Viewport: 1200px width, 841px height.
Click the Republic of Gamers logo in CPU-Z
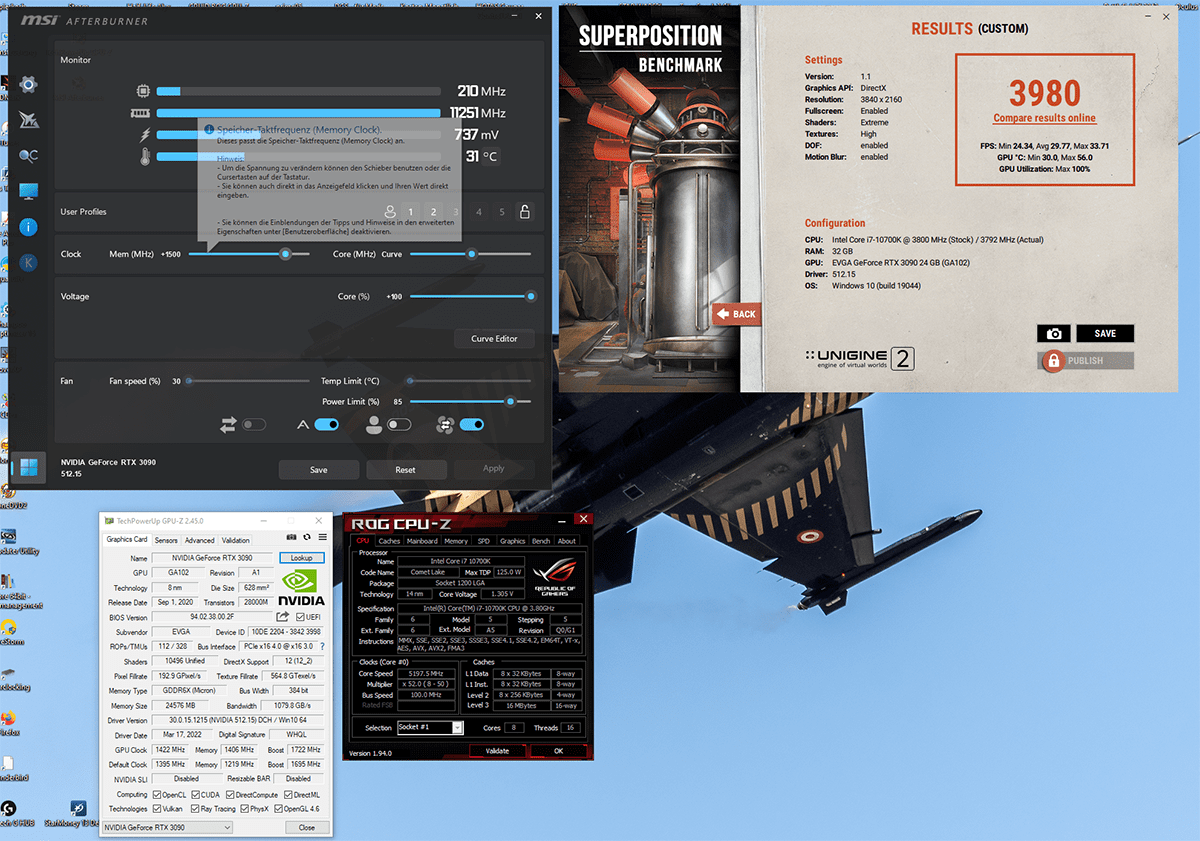pyautogui.click(x=556, y=575)
